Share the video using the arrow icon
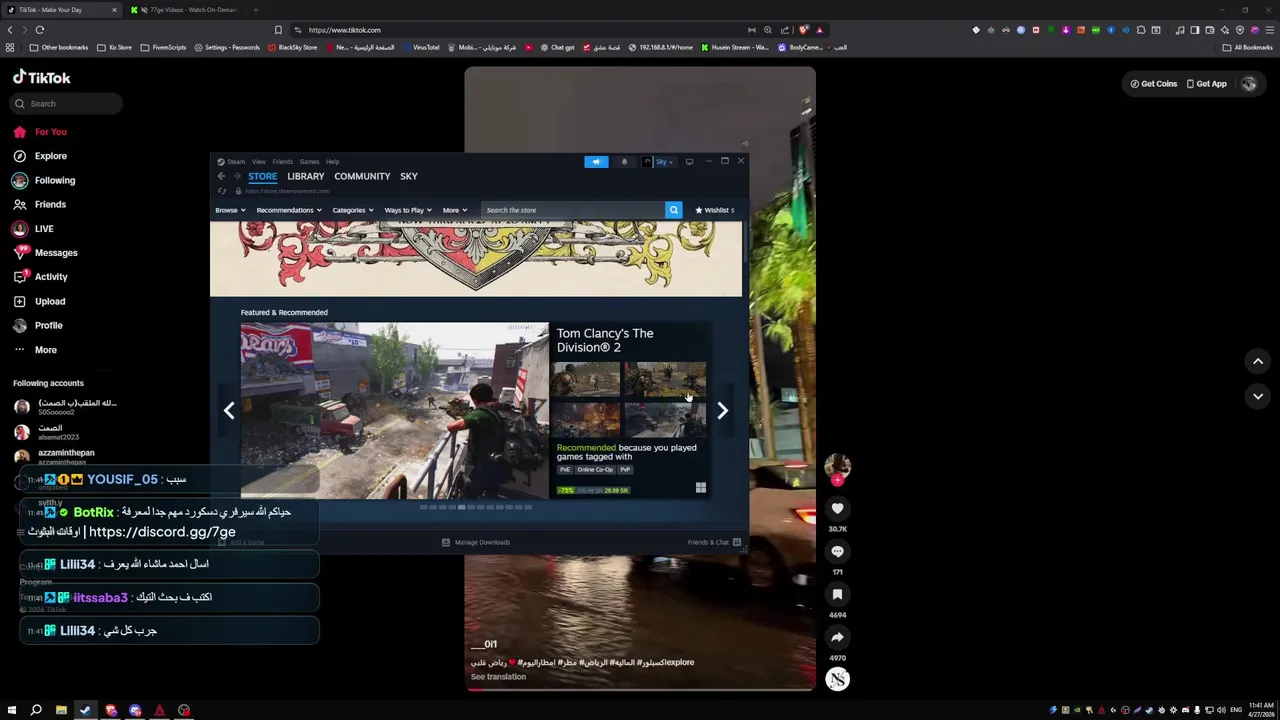This screenshot has height=720, width=1280. coord(837,637)
